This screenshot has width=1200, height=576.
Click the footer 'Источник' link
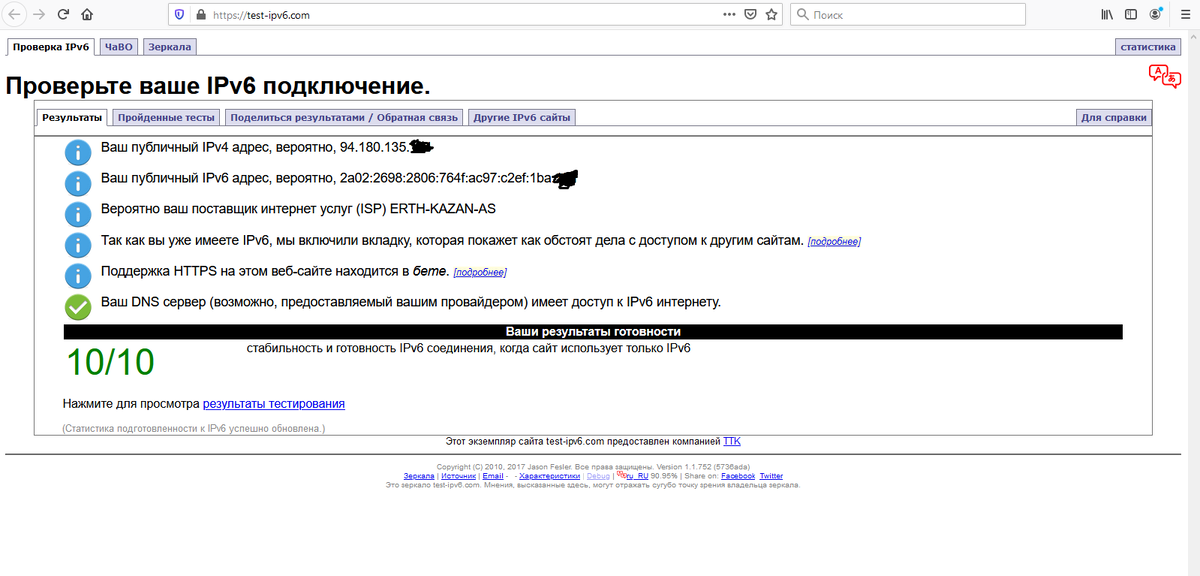(x=459, y=476)
